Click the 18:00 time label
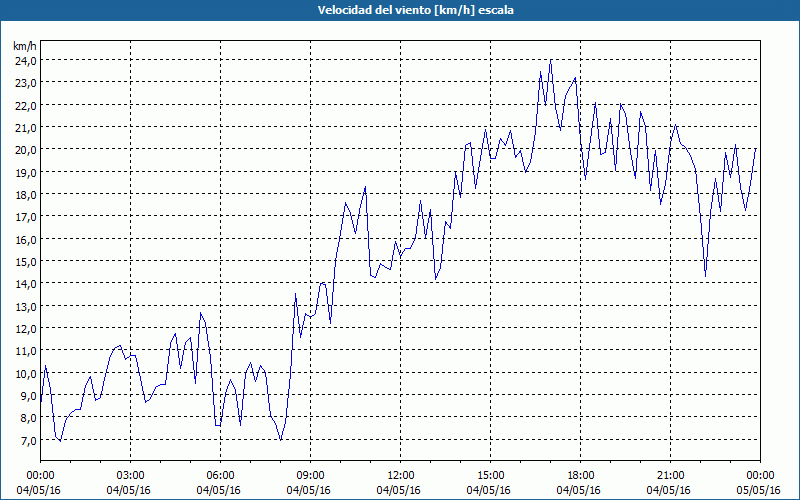The height and width of the screenshot is (500, 800). click(x=581, y=476)
